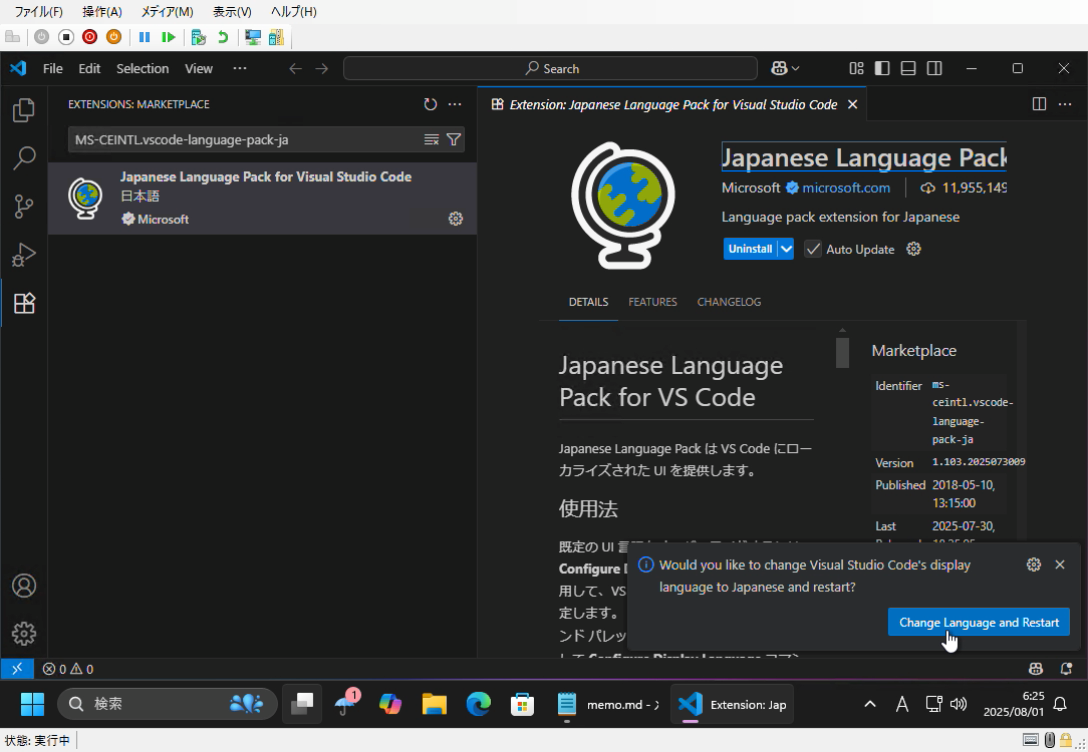
Task: Click the VM shut down red icon
Action: [x=90, y=37]
